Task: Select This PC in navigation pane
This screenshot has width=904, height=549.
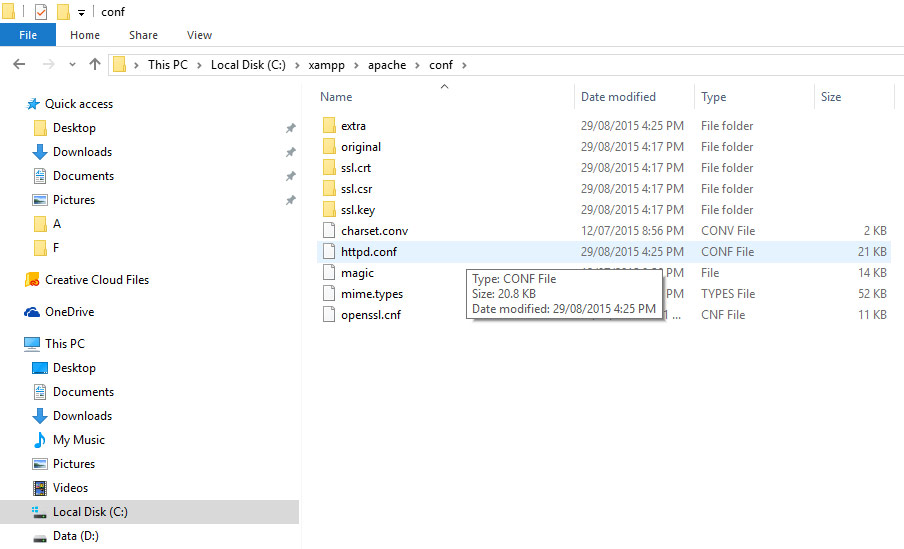Action: (x=65, y=344)
